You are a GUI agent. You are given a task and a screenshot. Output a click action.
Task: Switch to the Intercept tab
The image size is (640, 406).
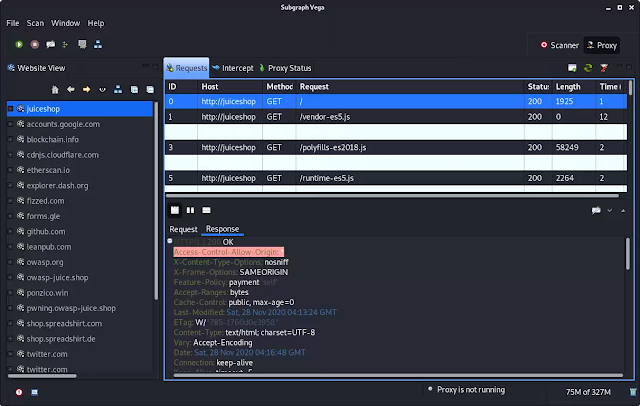[x=233, y=68]
